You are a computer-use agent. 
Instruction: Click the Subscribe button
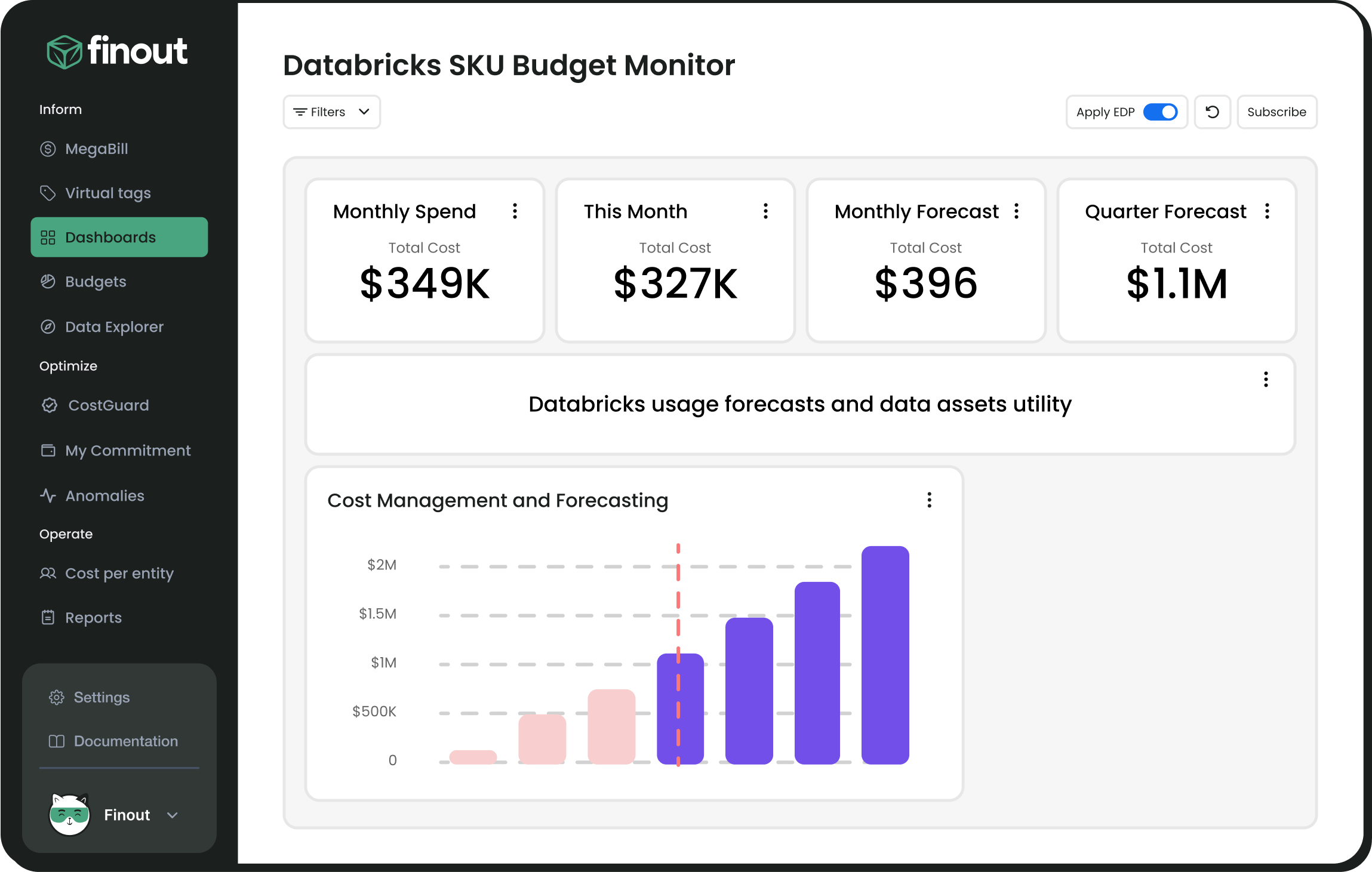[x=1277, y=112]
